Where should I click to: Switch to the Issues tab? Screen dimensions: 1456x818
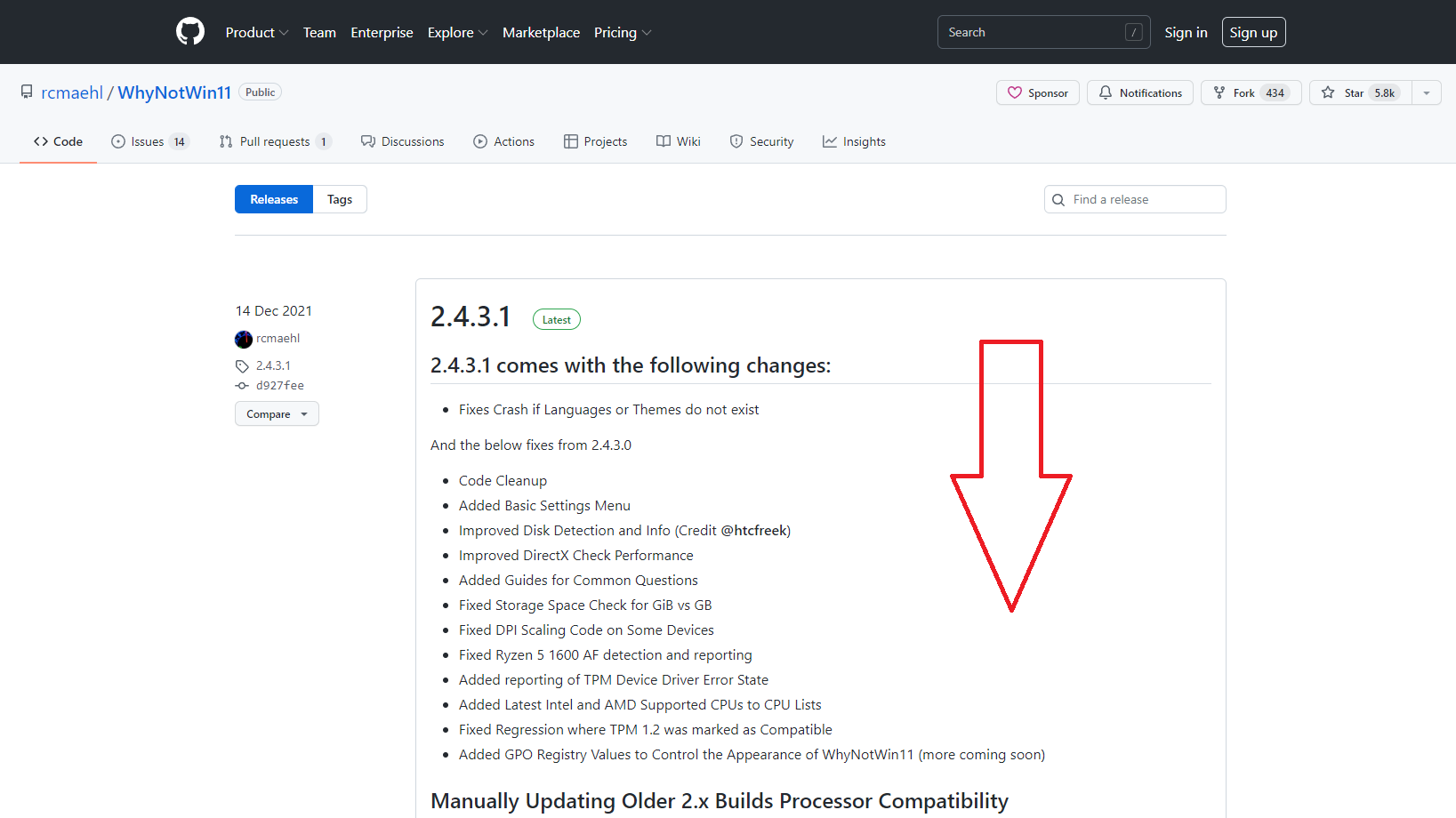150,141
